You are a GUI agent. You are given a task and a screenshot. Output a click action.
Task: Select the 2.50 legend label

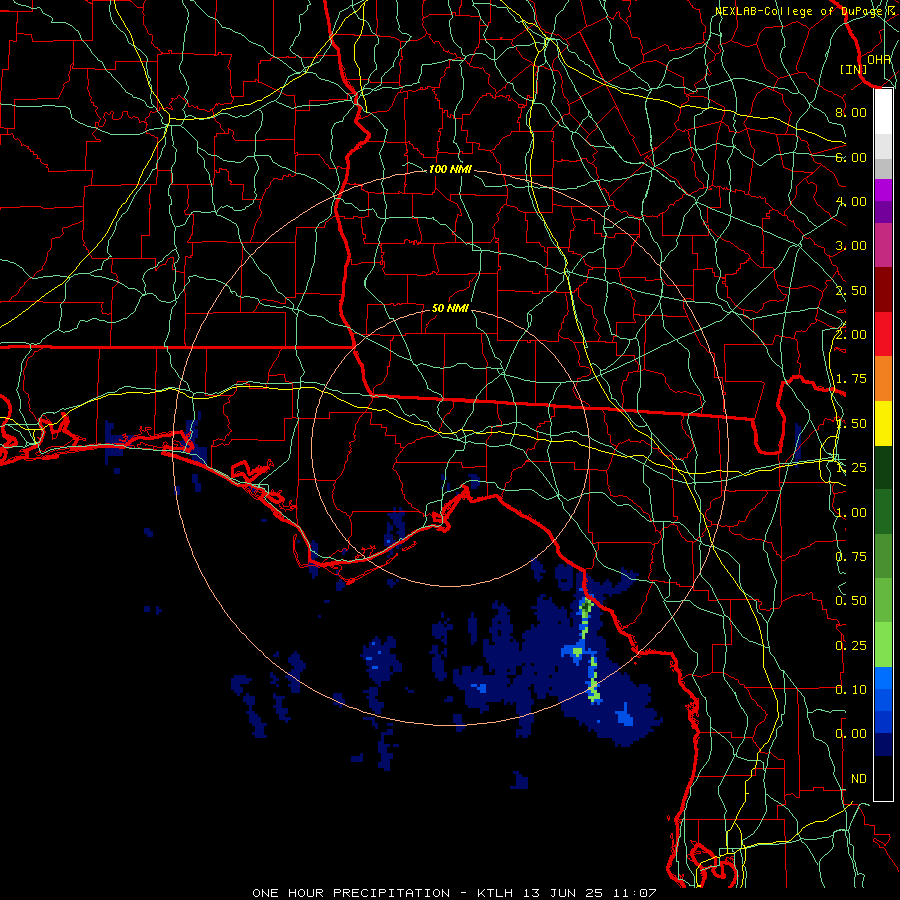(x=851, y=290)
